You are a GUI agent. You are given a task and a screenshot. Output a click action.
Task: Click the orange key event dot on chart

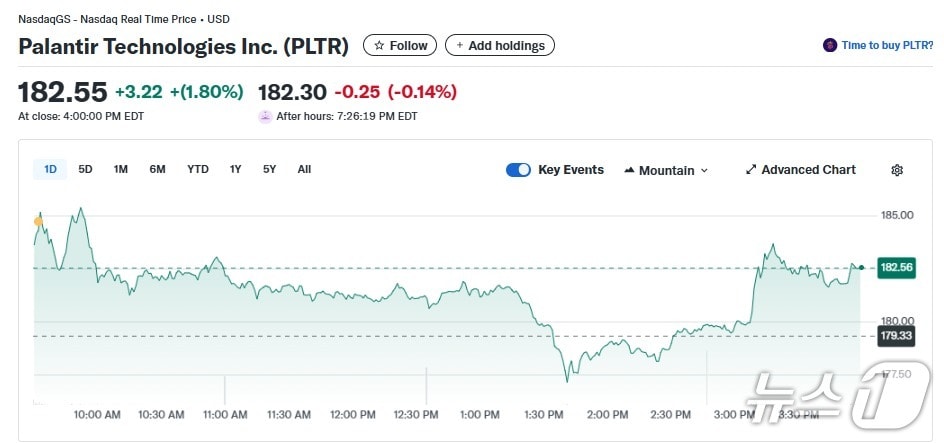coord(38,221)
